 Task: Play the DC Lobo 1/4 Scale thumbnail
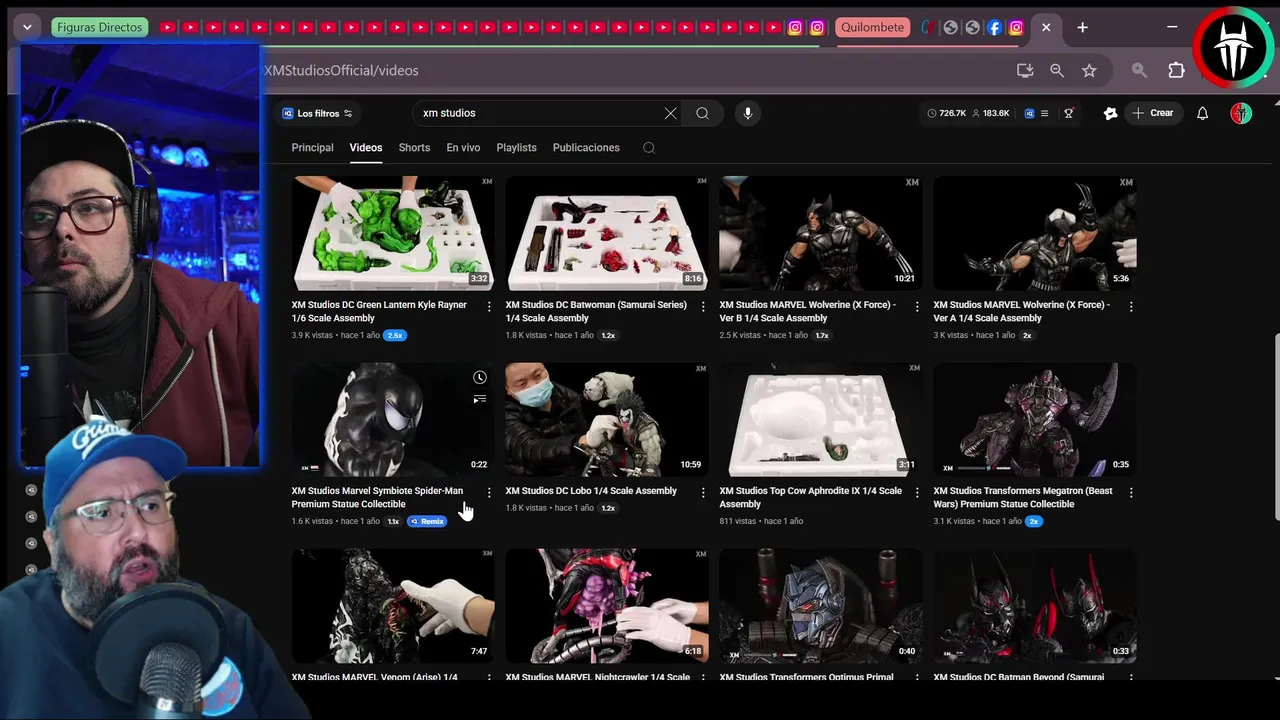pos(606,419)
